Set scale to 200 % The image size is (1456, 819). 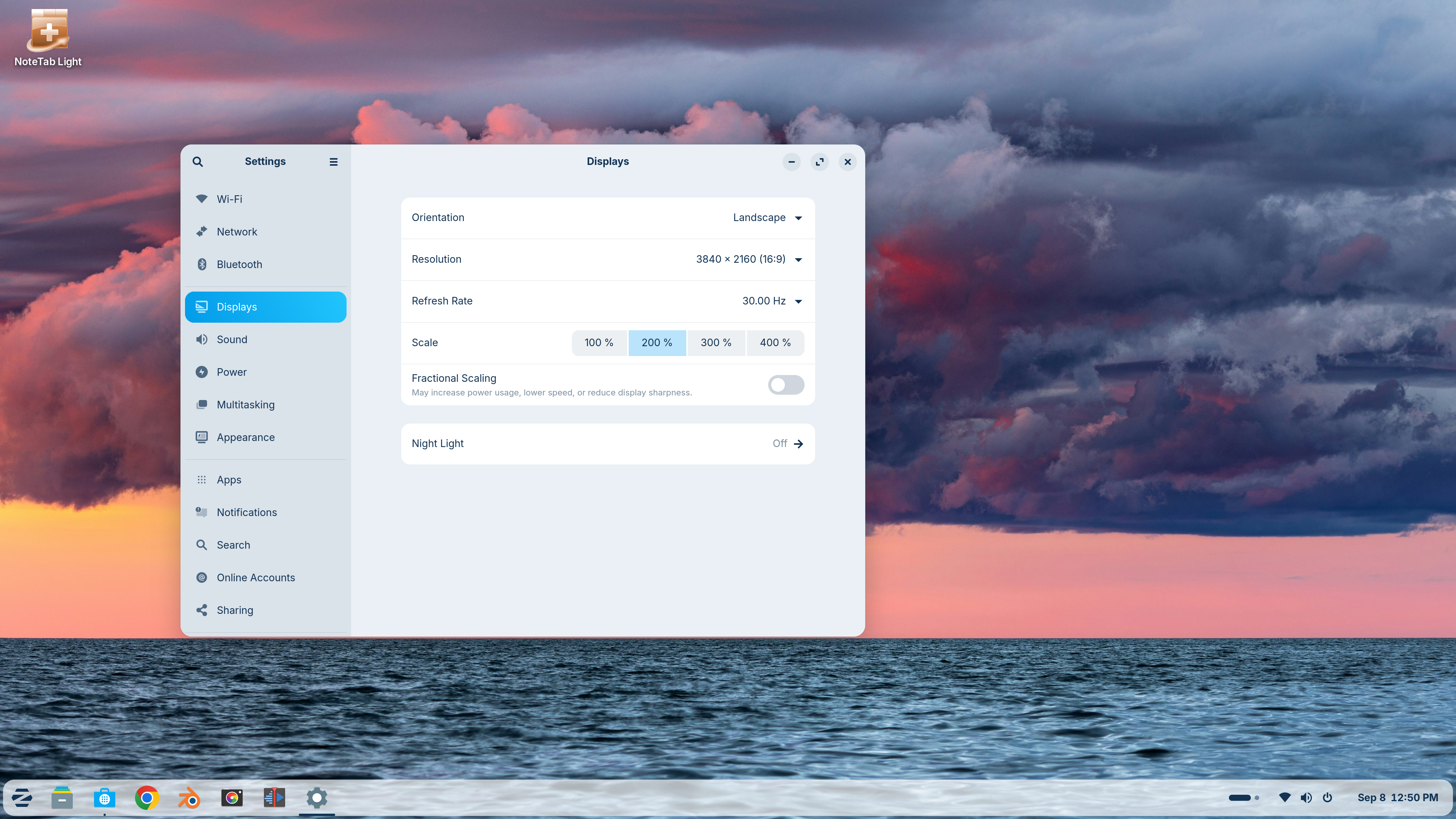657,342
